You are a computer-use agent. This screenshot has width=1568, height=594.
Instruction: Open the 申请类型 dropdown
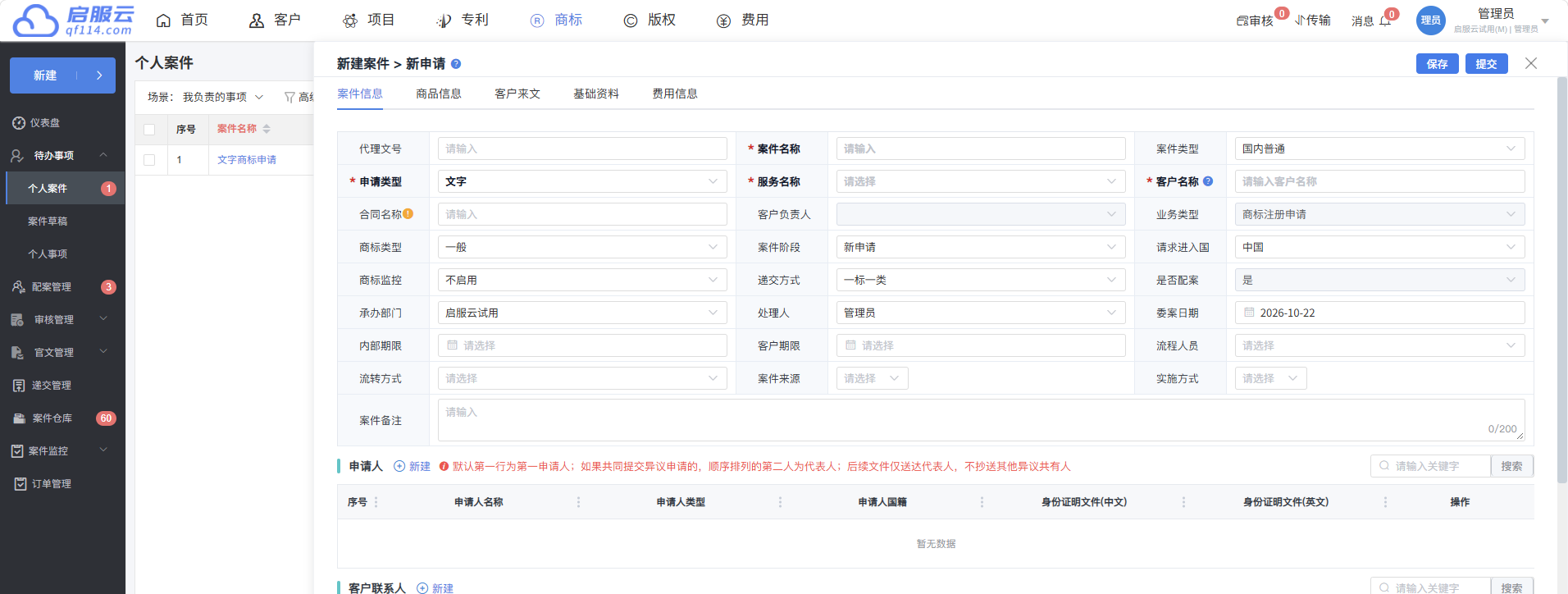click(582, 181)
